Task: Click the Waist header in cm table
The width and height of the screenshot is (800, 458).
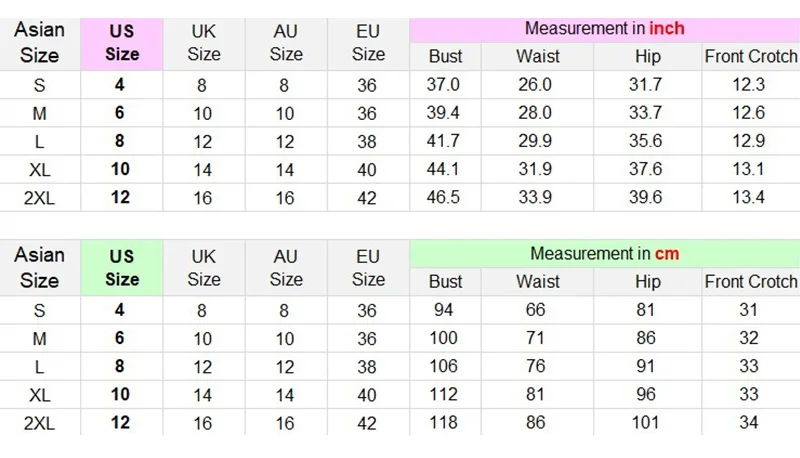Action: point(538,282)
